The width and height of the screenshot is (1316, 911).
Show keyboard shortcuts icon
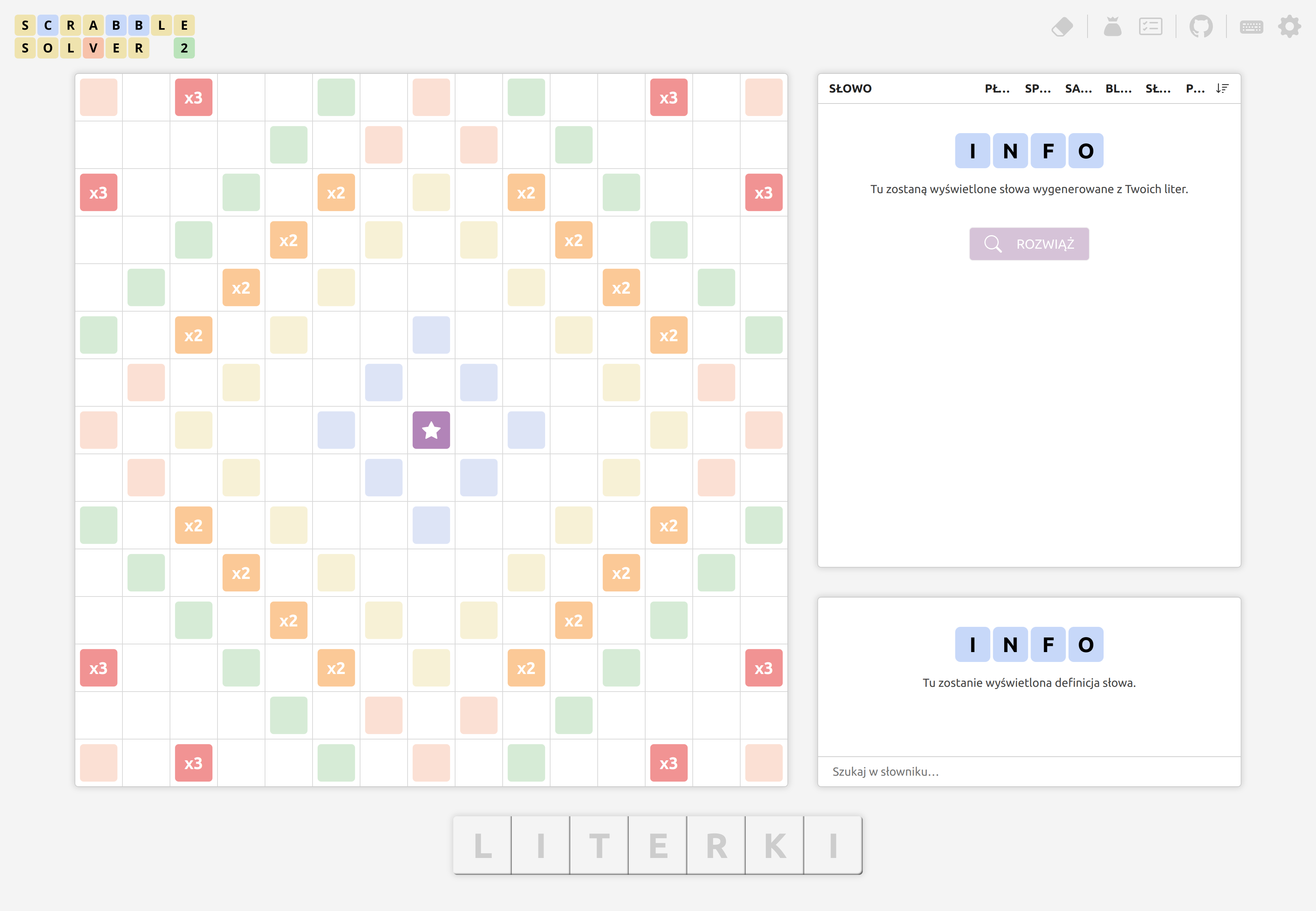point(1251,27)
